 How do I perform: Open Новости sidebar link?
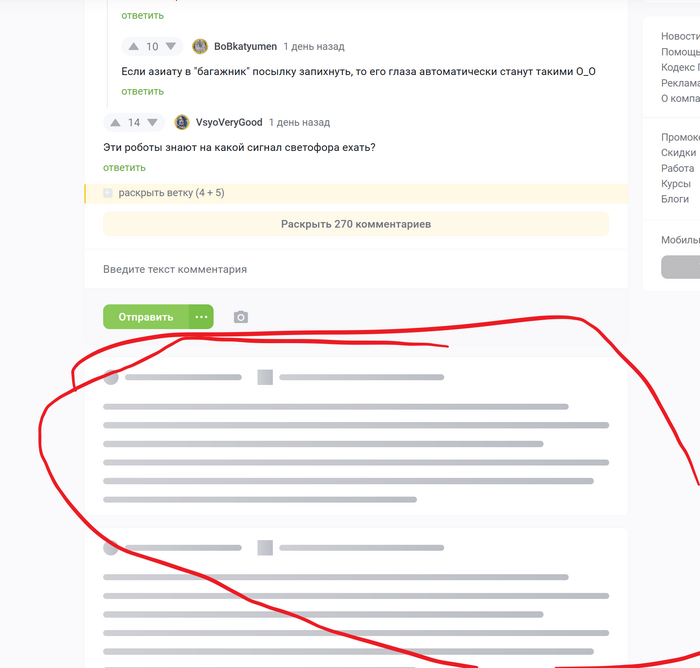coord(680,36)
